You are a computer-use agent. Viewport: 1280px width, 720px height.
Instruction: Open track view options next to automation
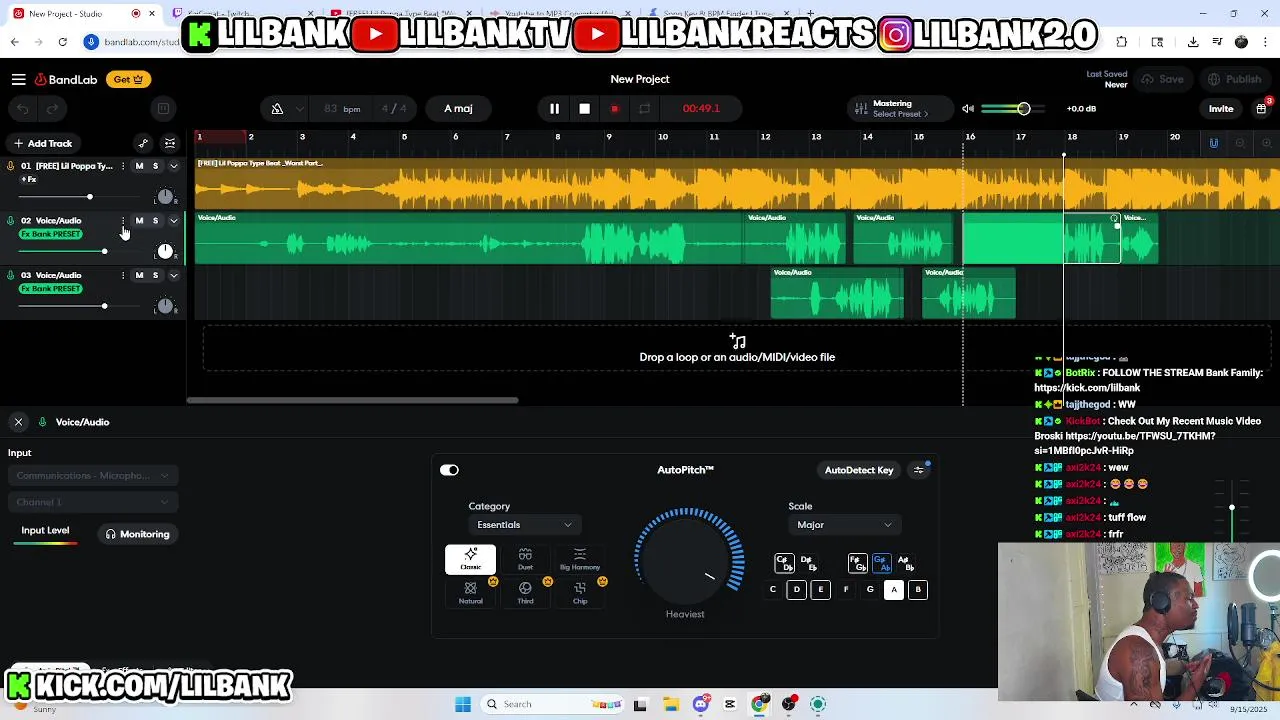pyautogui.click(x=170, y=143)
